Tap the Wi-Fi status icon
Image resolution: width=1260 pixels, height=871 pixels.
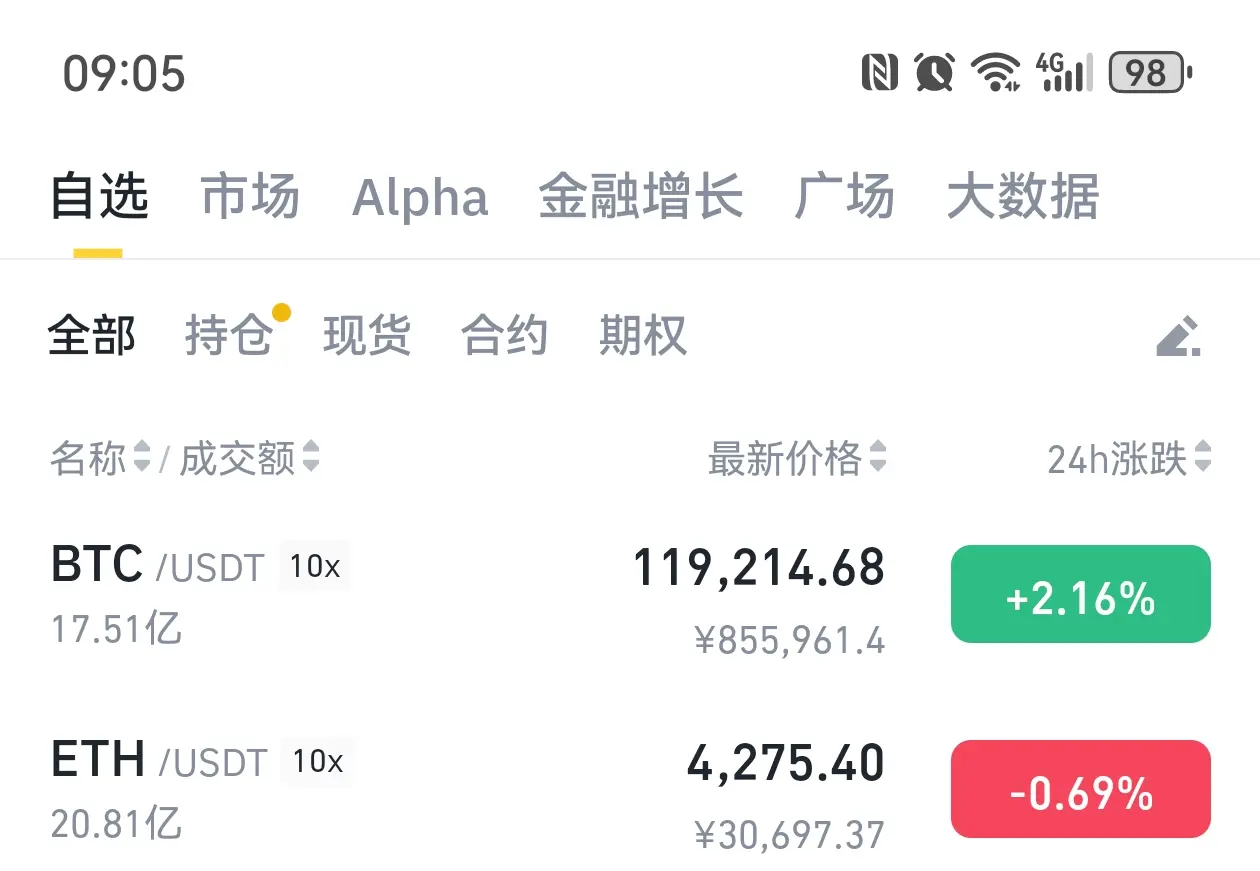995,73
